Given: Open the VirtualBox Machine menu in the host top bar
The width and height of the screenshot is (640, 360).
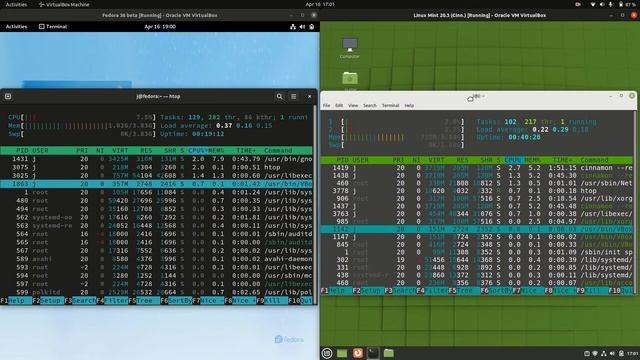Looking at the screenshot, I should [64, 4].
